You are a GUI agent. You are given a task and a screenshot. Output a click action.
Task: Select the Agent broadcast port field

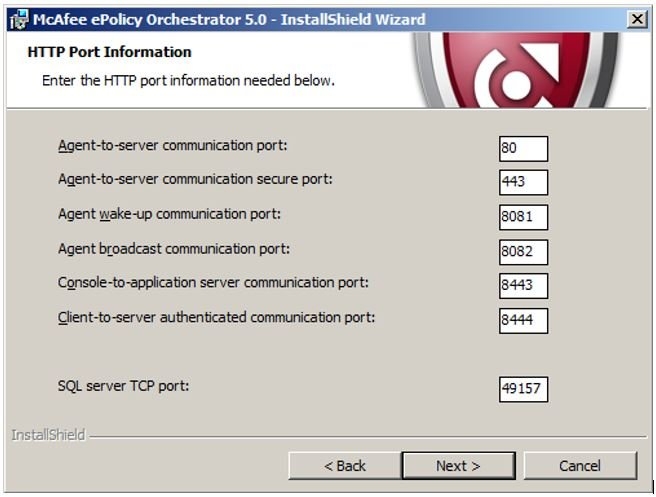tap(523, 251)
